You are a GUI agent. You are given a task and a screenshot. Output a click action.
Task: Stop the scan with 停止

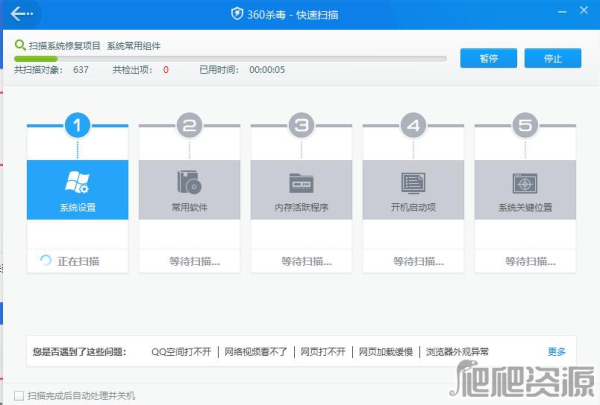tap(553, 58)
